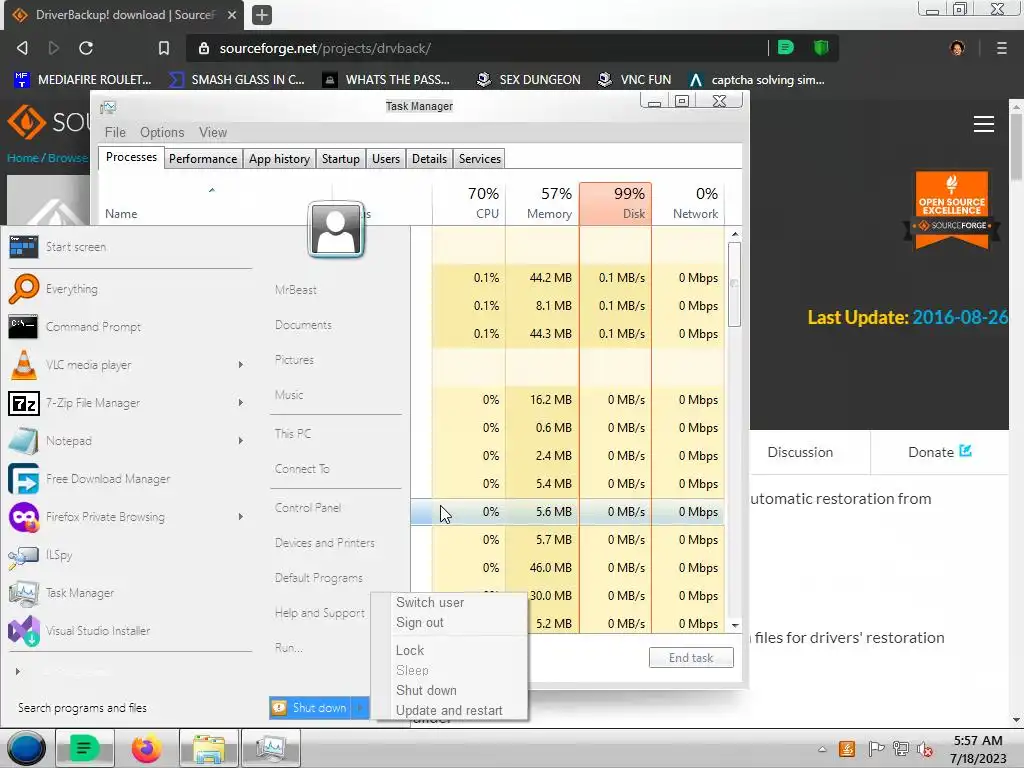Viewport: 1024px width, 768px height.
Task: Switch to the App history tab
Action: (x=279, y=159)
